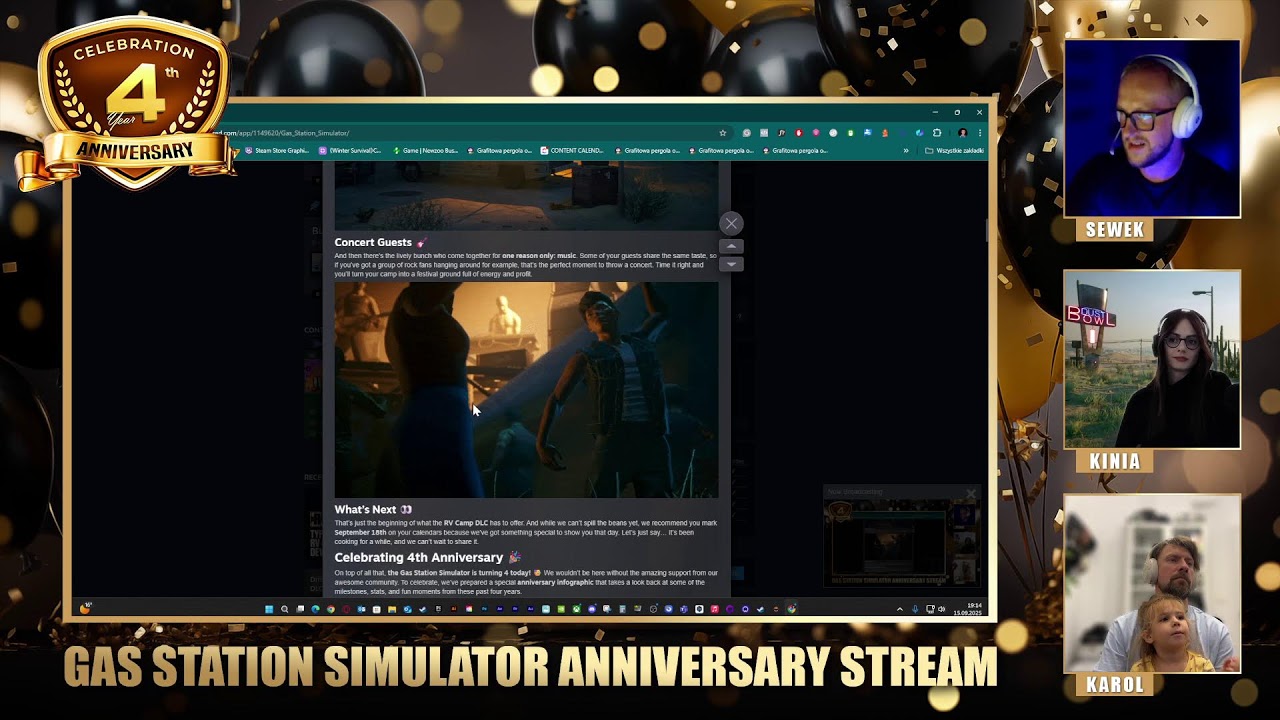Open the weather widget on the taskbar
Screen dimensions: 1280x720
coord(86,608)
